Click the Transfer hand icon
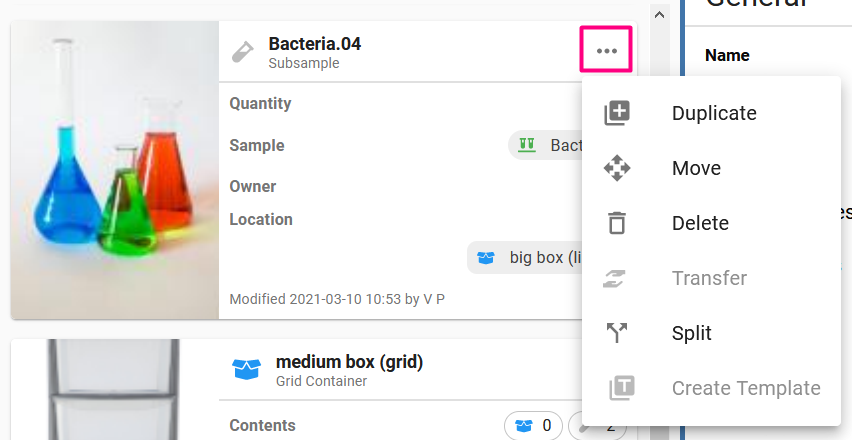The image size is (852, 440). [x=617, y=278]
